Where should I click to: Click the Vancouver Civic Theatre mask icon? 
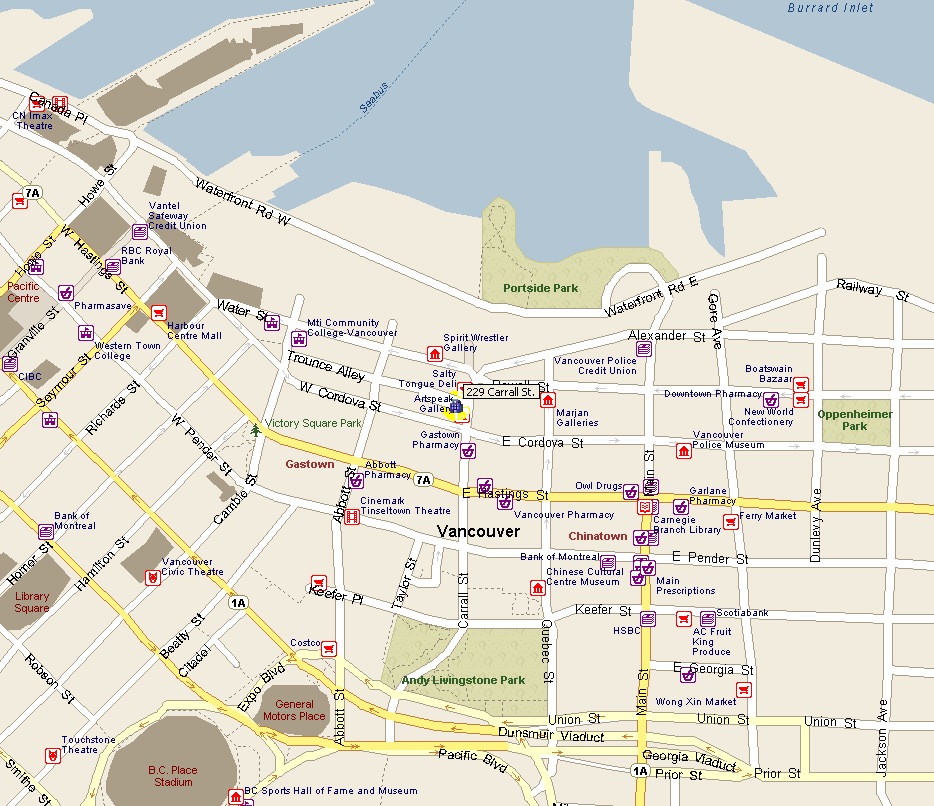coord(153,577)
